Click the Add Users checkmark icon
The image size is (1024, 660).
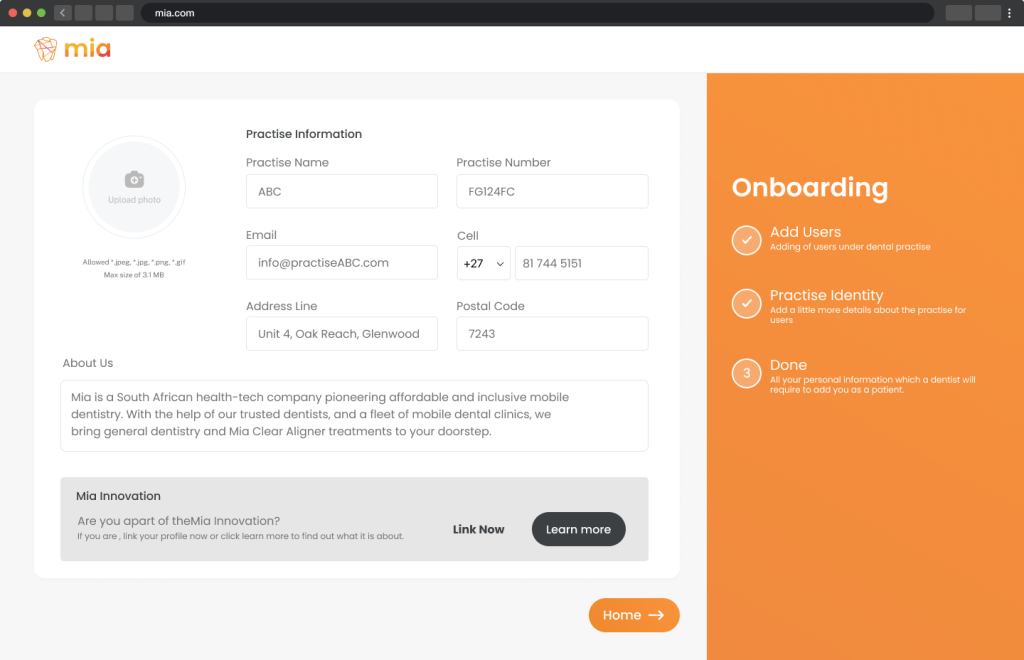click(x=746, y=240)
